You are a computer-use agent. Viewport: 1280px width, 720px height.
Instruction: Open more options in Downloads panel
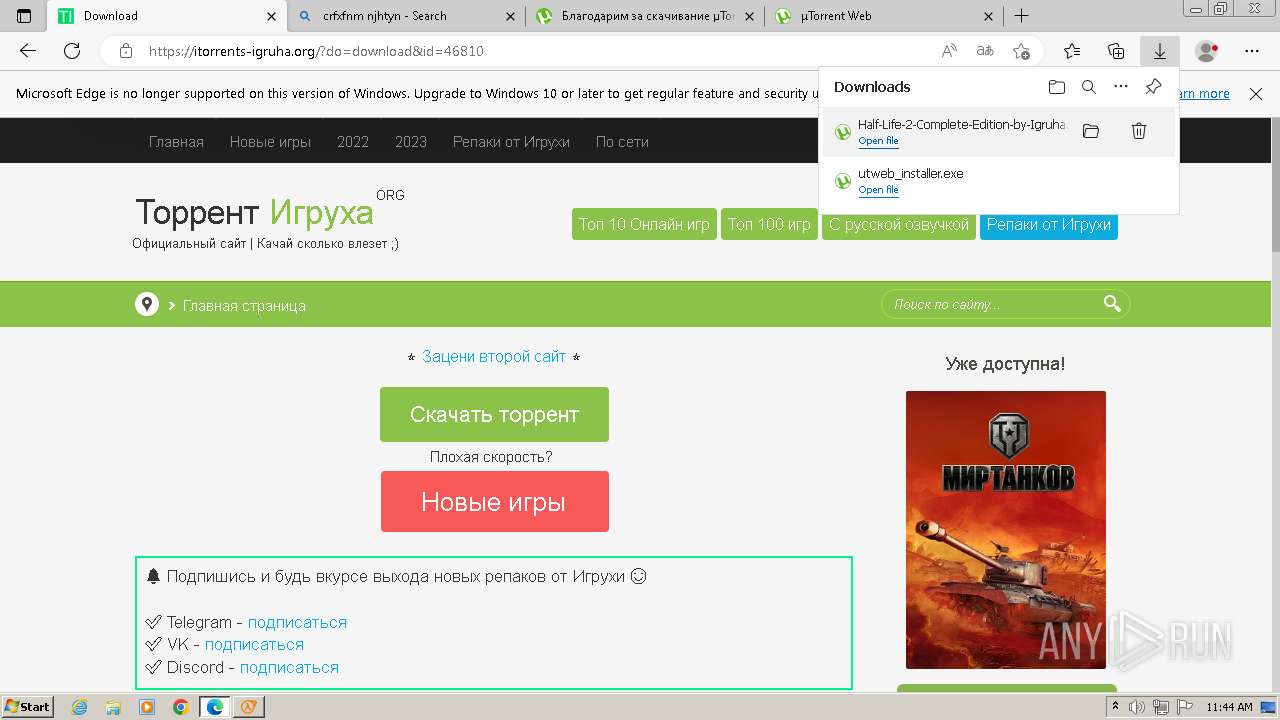pos(1121,87)
